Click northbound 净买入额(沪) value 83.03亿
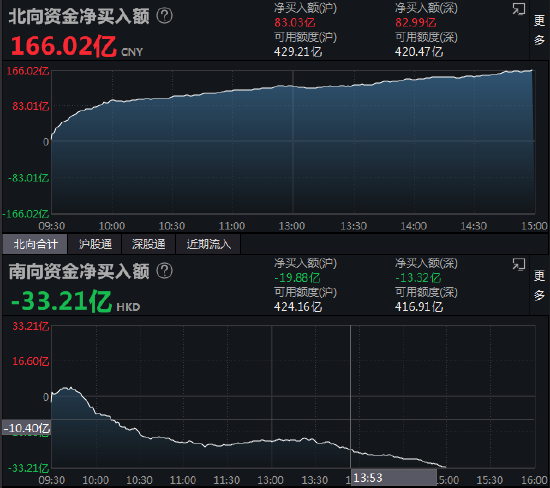This screenshot has height=488, width=550. (295, 22)
